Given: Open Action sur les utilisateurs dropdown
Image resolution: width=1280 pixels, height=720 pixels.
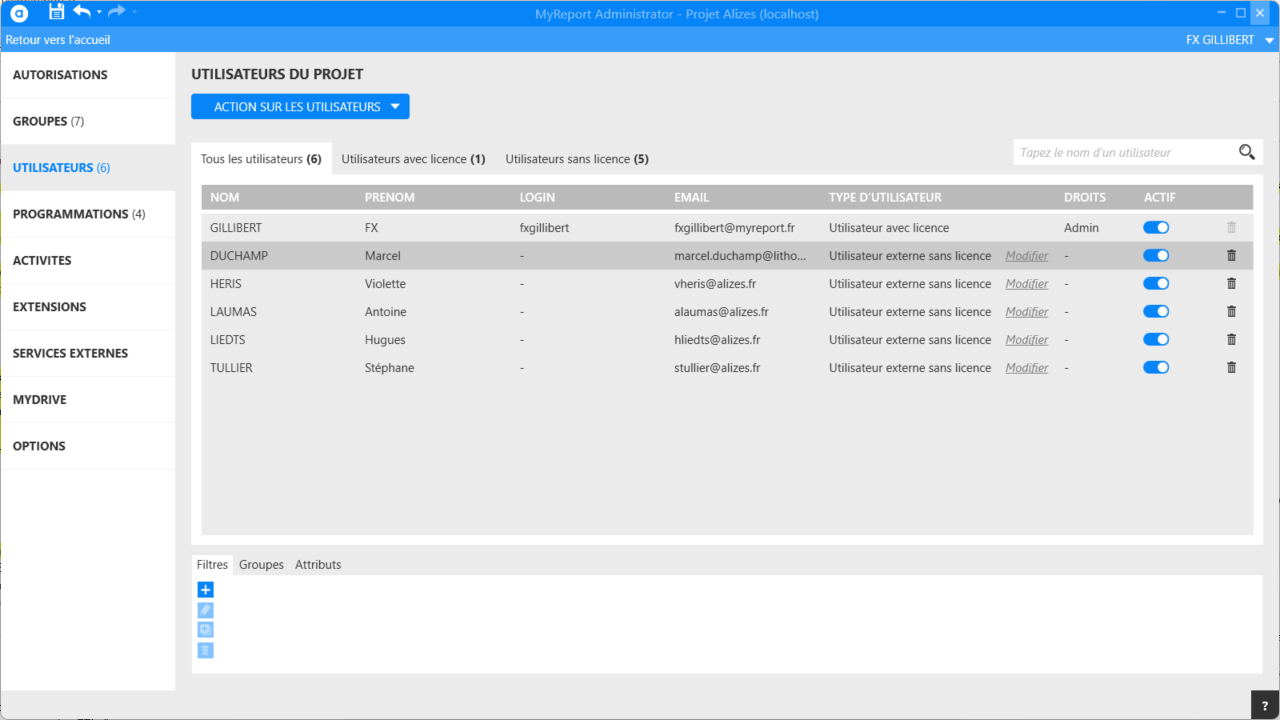Looking at the screenshot, I should (300, 107).
